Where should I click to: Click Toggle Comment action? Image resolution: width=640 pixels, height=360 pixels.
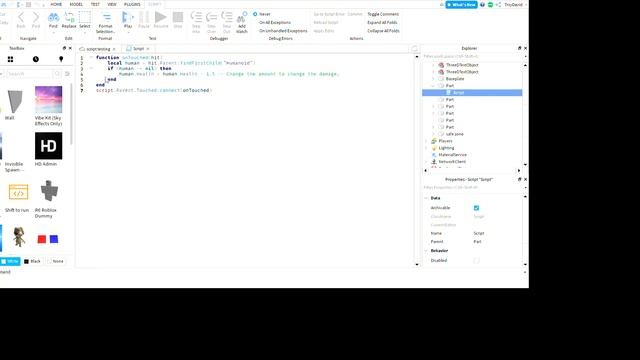click(383, 14)
